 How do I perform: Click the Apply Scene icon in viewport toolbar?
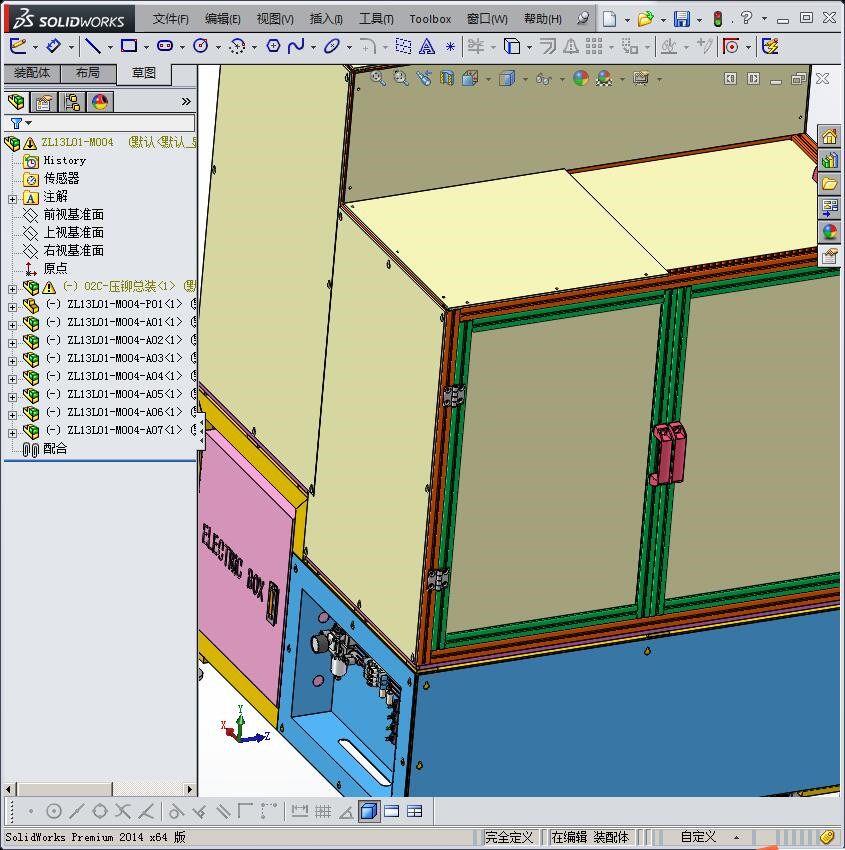[604, 79]
